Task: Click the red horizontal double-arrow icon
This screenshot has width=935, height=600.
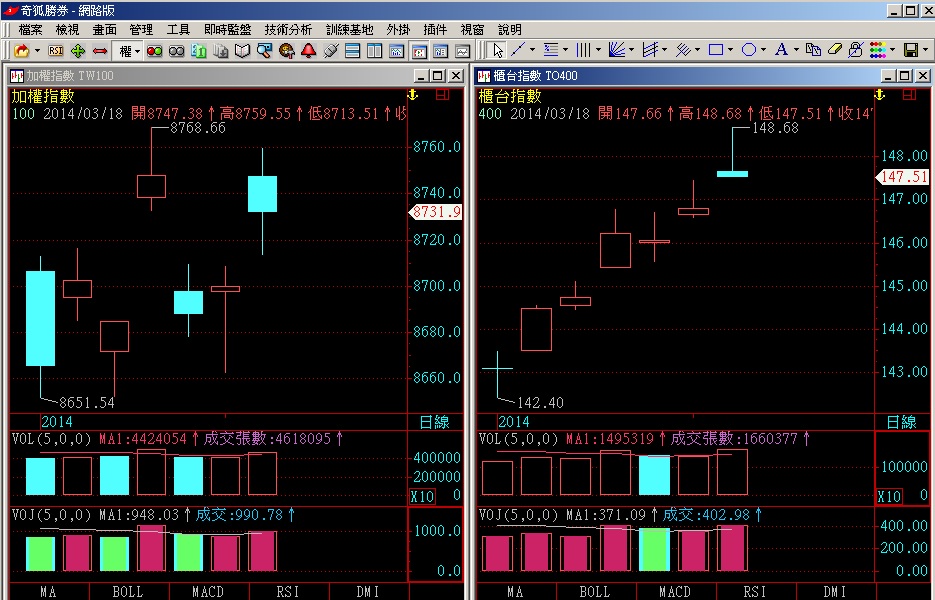Action: tap(100, 50)
